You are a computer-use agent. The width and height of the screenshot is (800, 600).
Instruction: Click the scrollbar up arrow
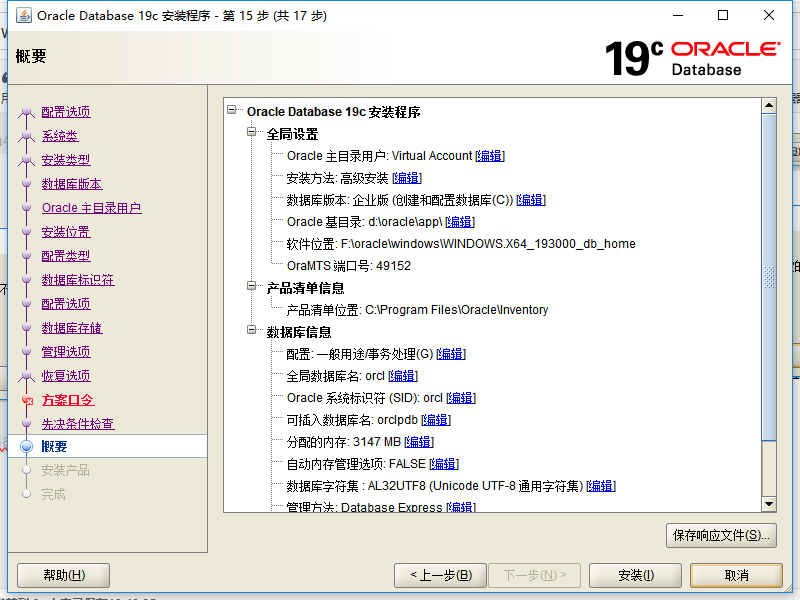pyautogui.click(x=769, y=103)
